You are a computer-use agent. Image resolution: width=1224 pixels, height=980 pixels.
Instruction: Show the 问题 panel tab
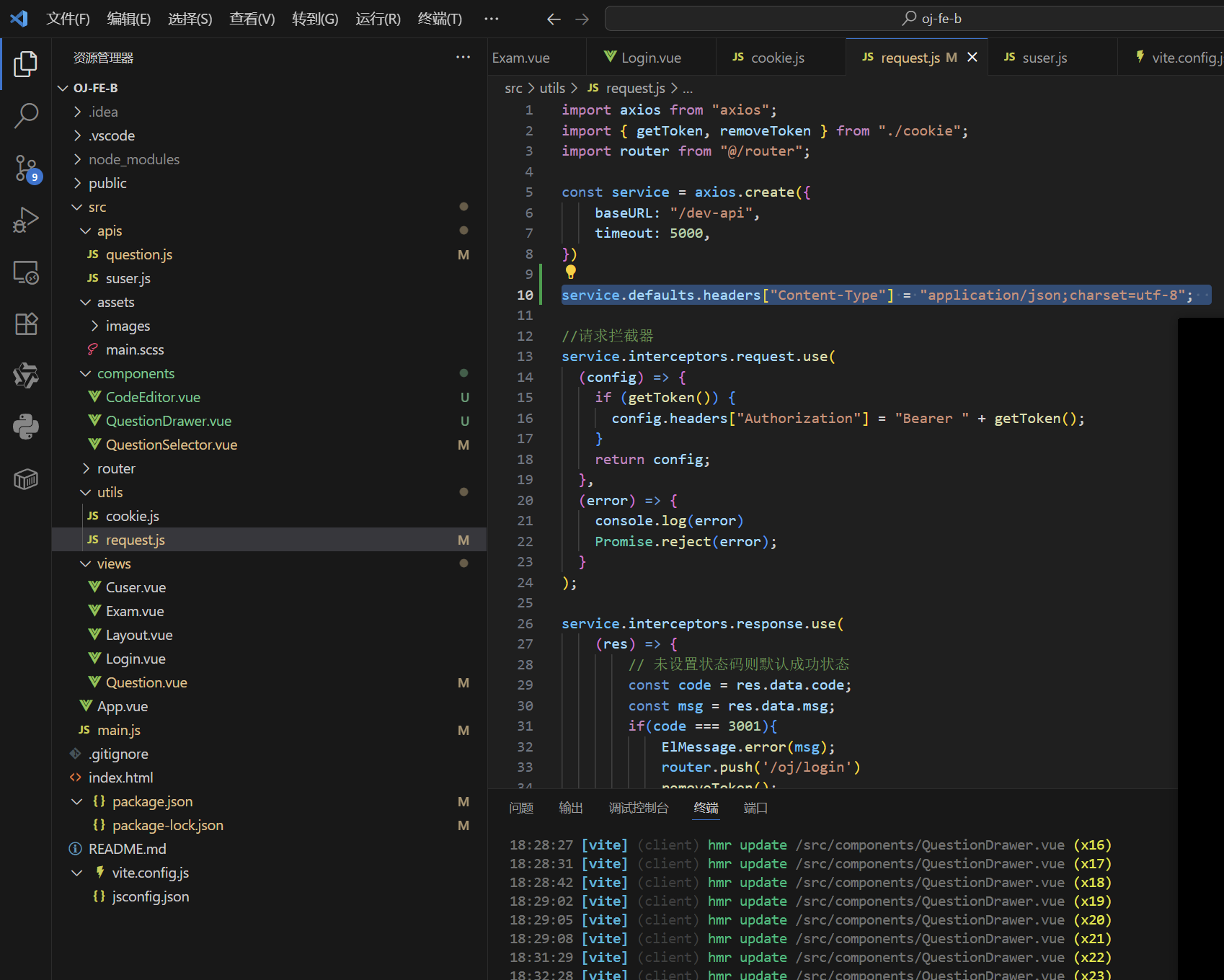click(521, 808)
